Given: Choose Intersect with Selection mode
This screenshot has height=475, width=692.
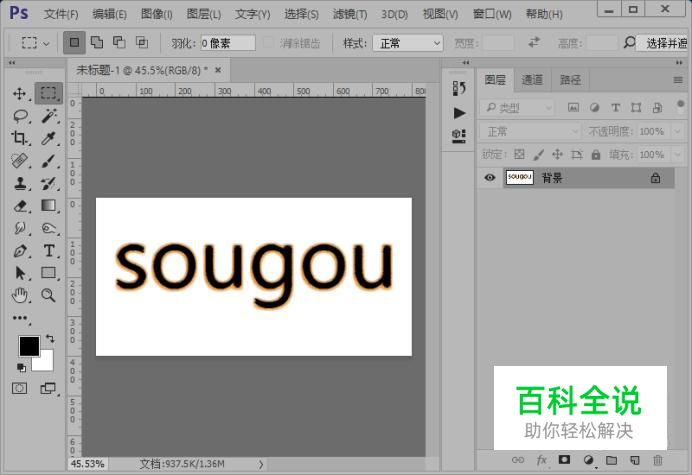Looking at the screenshot, I should [x=142, y=43].
